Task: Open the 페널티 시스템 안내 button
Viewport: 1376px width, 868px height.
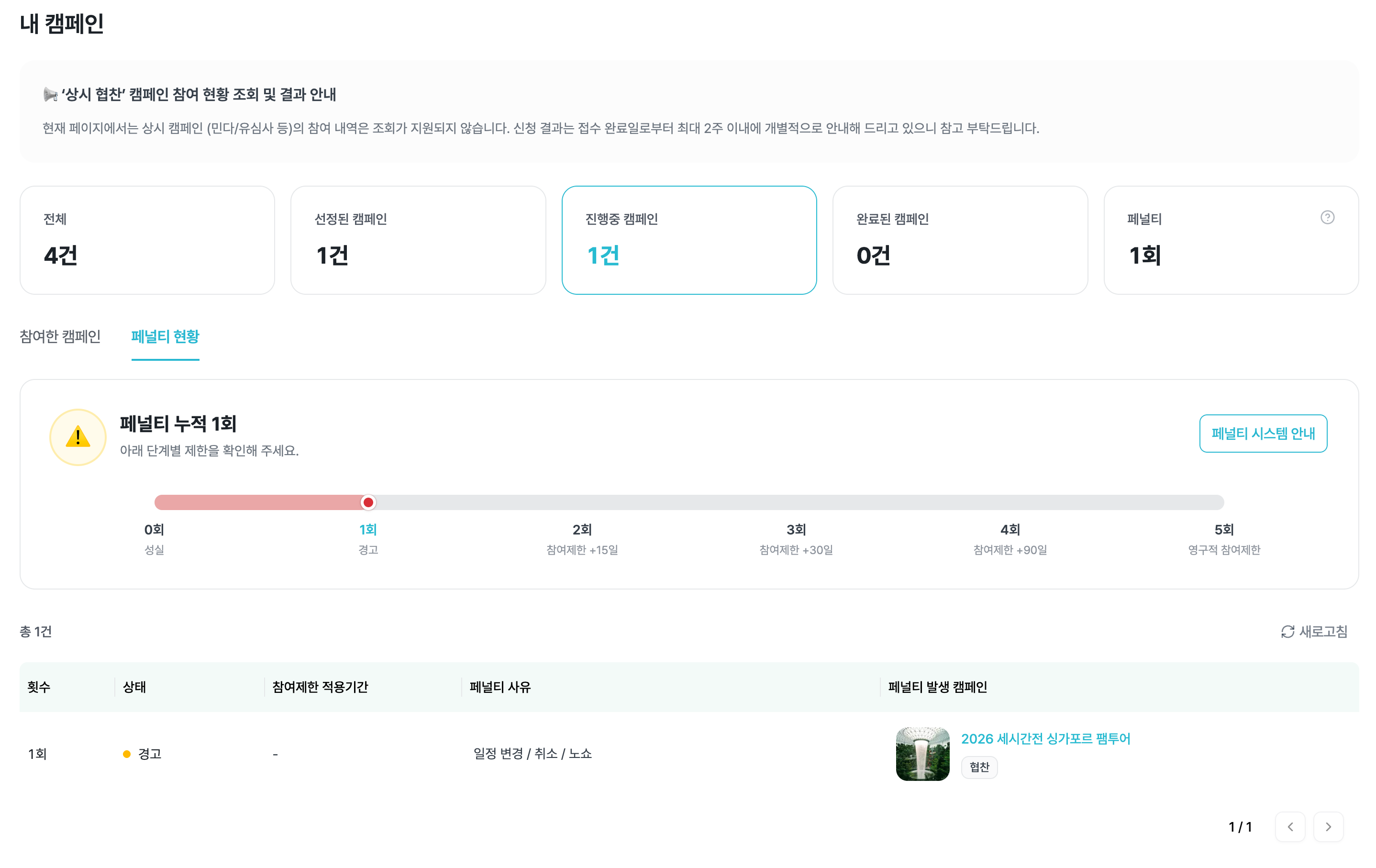Action: click(1263, 433)
